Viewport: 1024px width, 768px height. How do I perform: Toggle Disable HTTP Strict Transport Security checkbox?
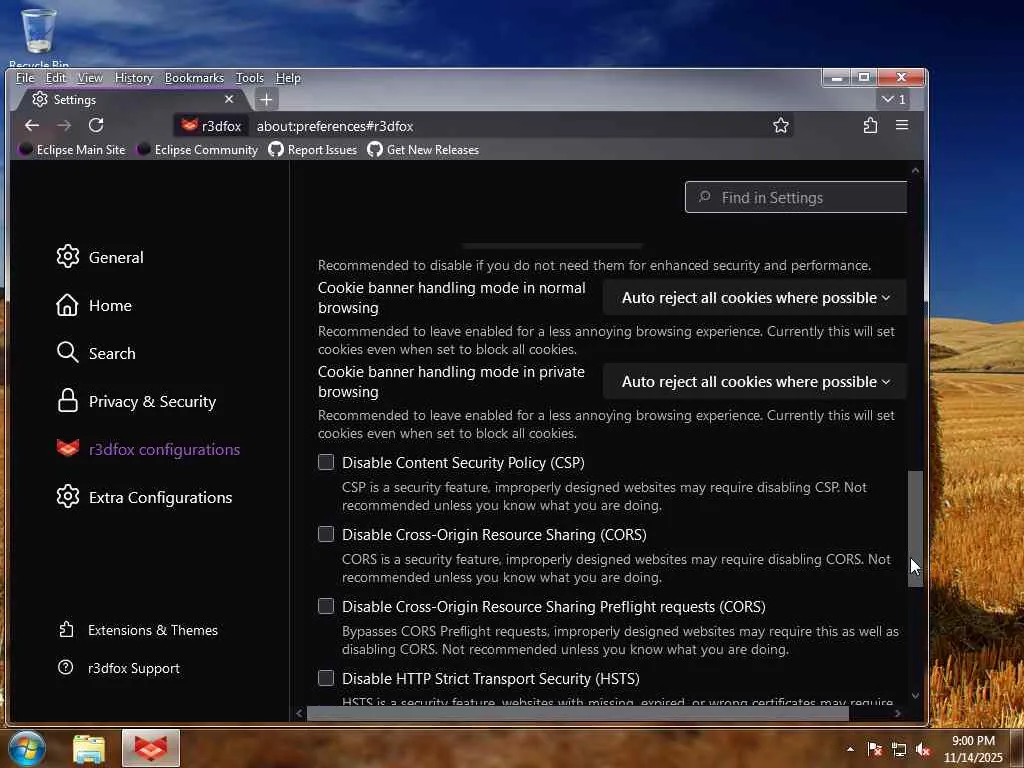(326, 678)
